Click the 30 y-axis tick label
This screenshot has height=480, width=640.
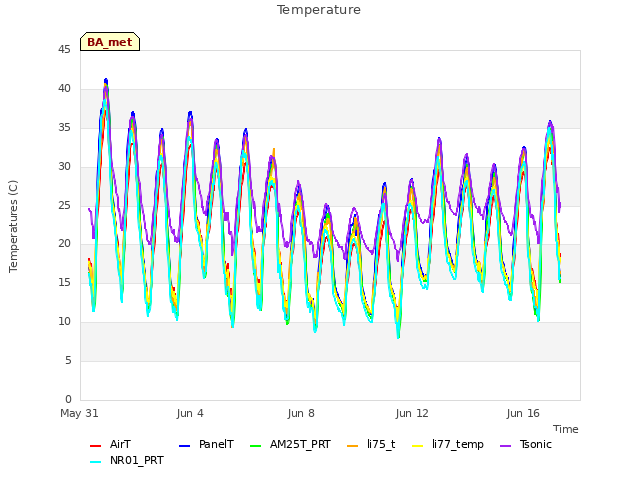click(x=64, y=167)
